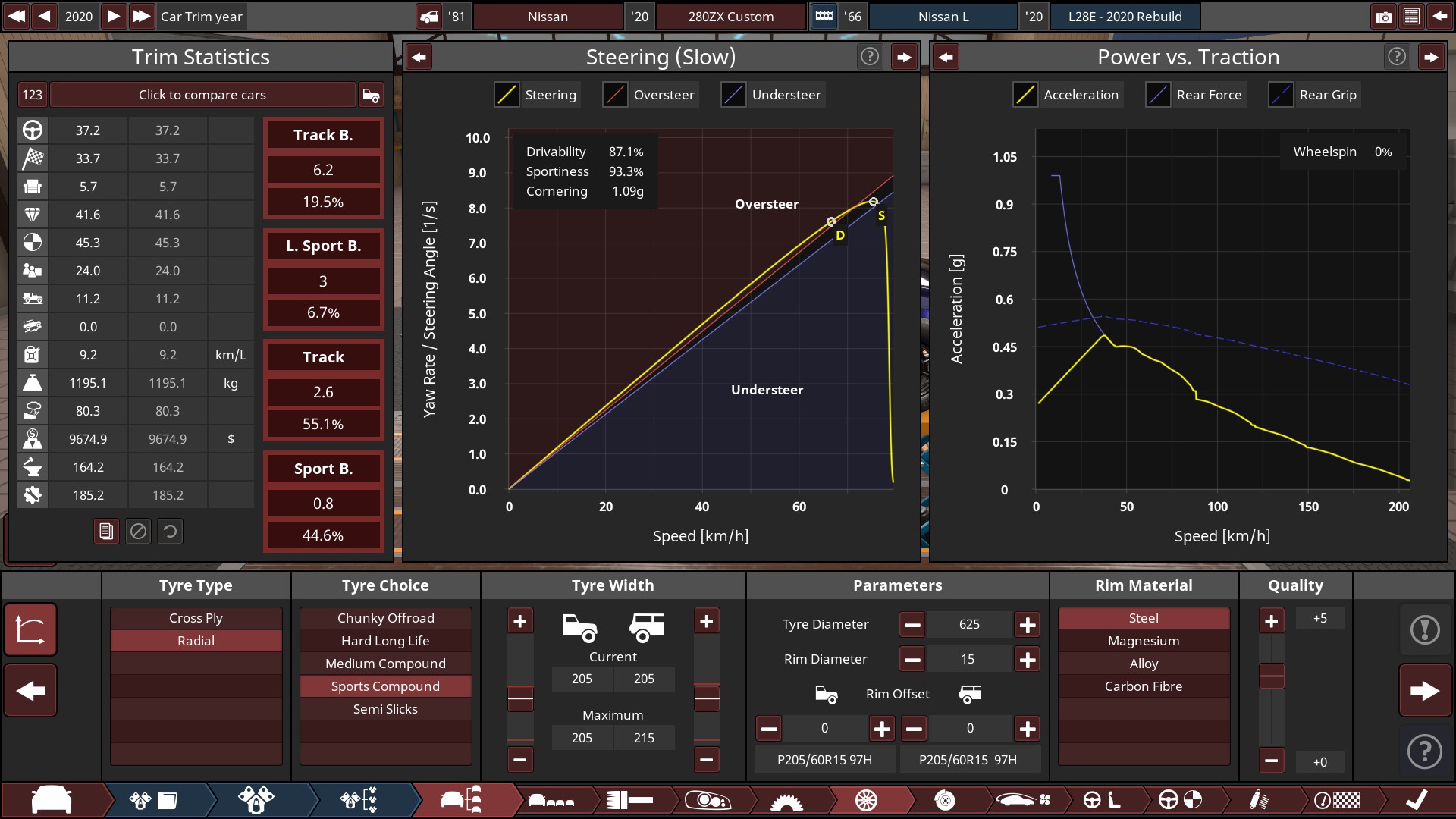The image size is (1456, 819).
Task: Go to previous graph in Power vs. Traction
Action: (946, 57)
